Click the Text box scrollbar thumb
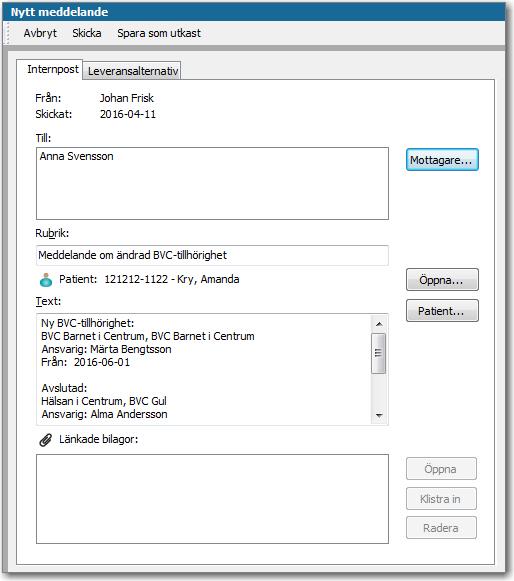This screenshot has height=581, width=514. tap(378, 353)
